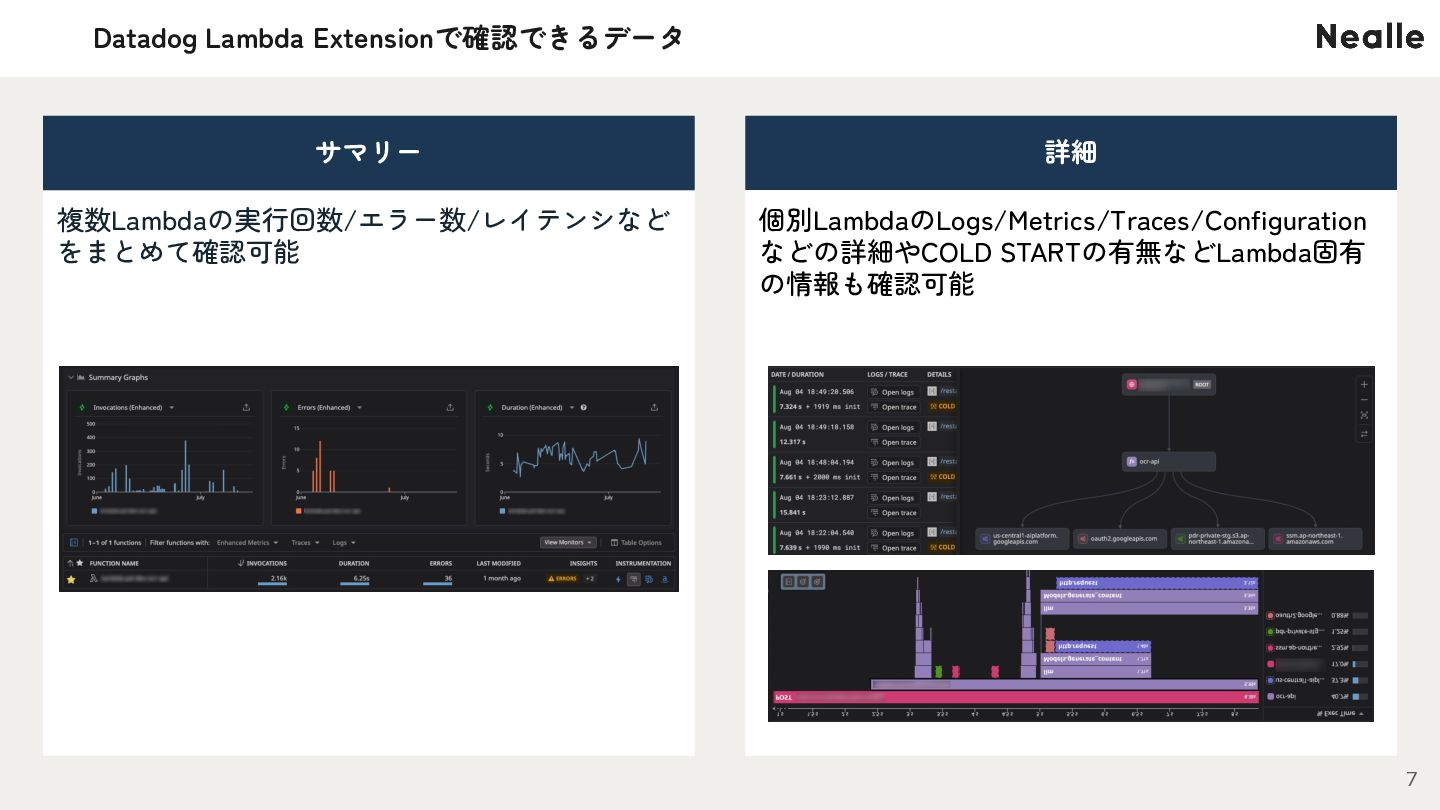Toggle the sidebar panel icon left of function count
The width and height of the screenshot is (1440, 810).
tap(73, 542)
